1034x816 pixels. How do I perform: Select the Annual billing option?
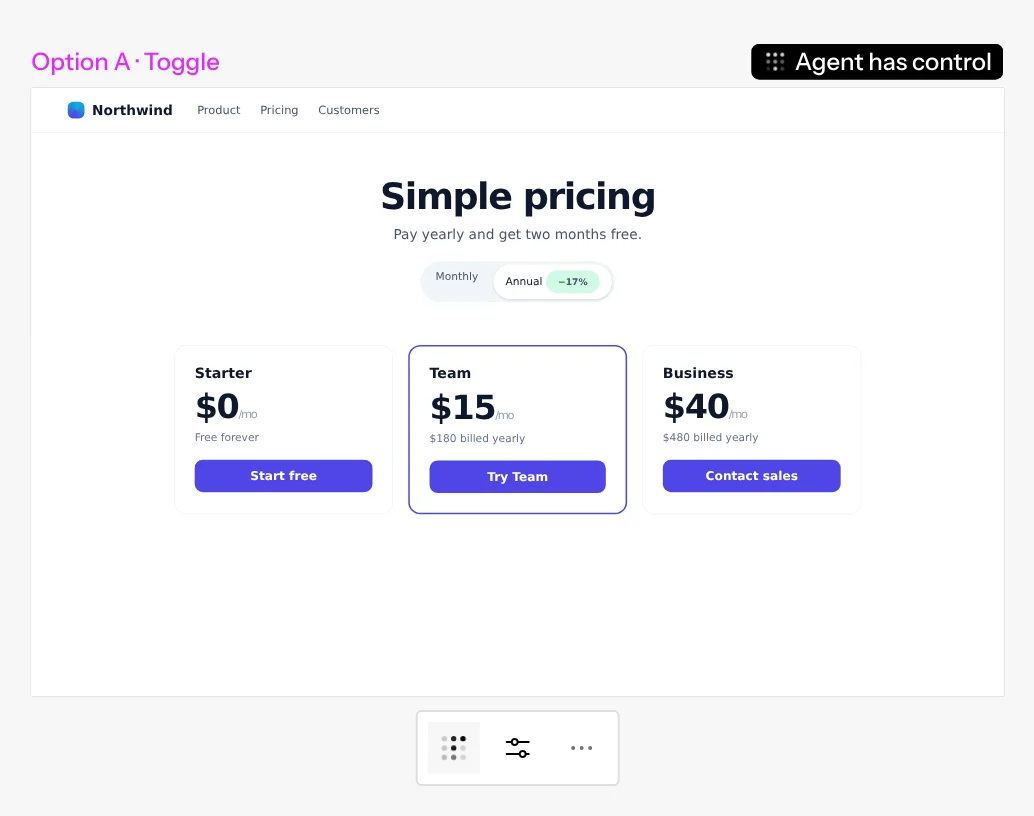[x=524, y=282]
